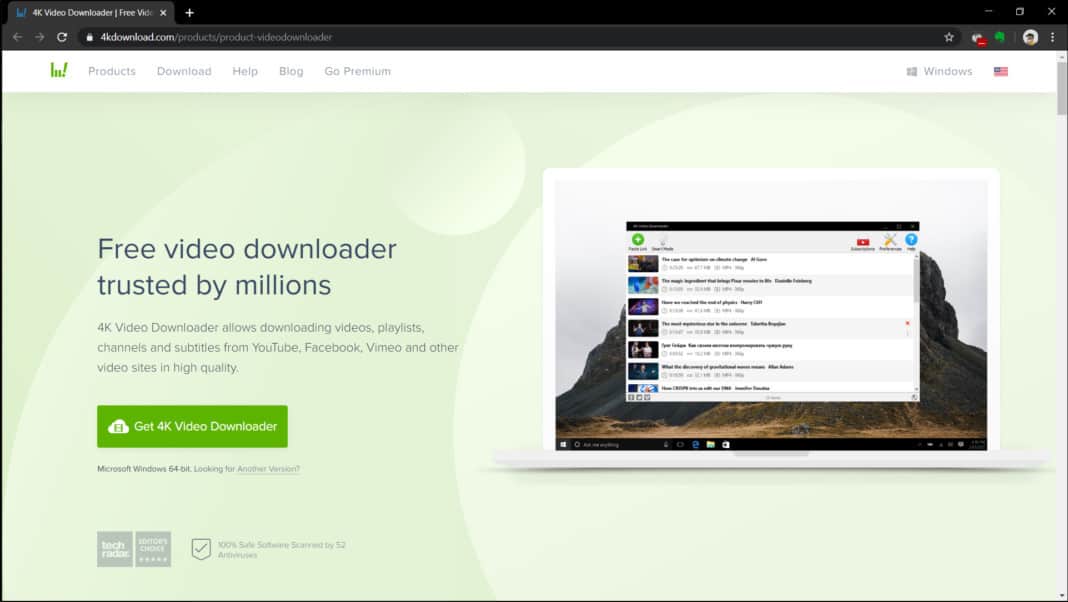The image size is (1068, 602).
Task: Go forward to the next page
Action: 40,37
